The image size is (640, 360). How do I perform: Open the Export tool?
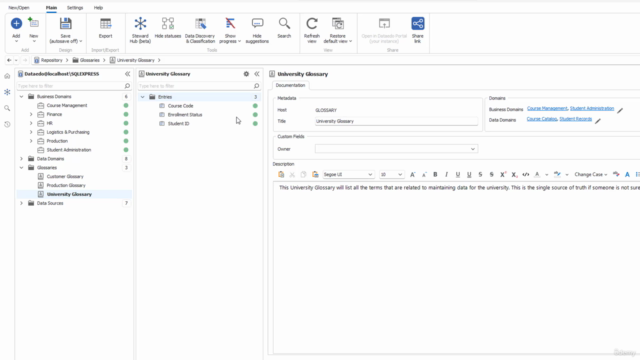[105, 28]
